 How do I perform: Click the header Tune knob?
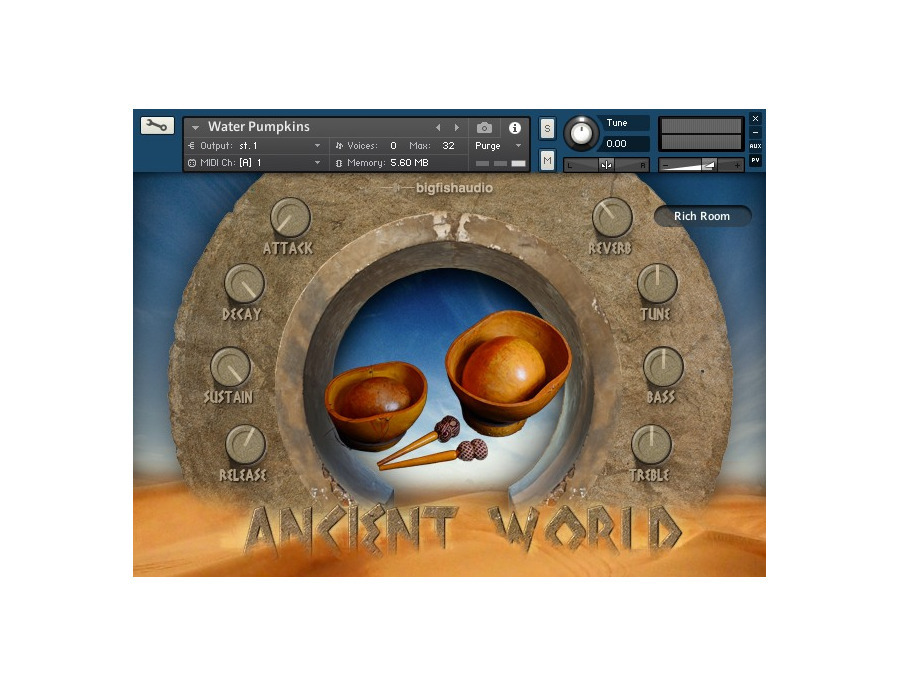[x=581, y=134]
